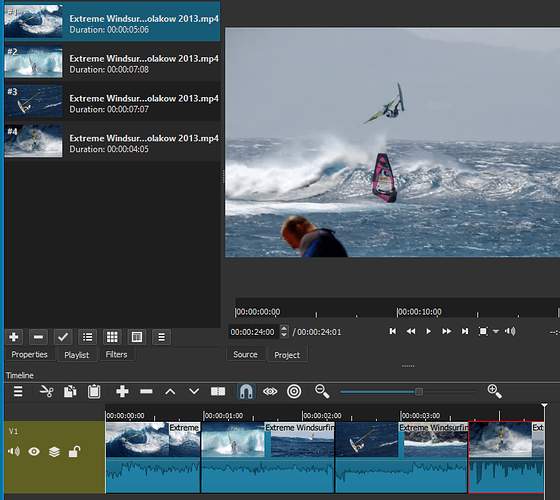Click the timeline zoom out magnifier

[322, 391]
